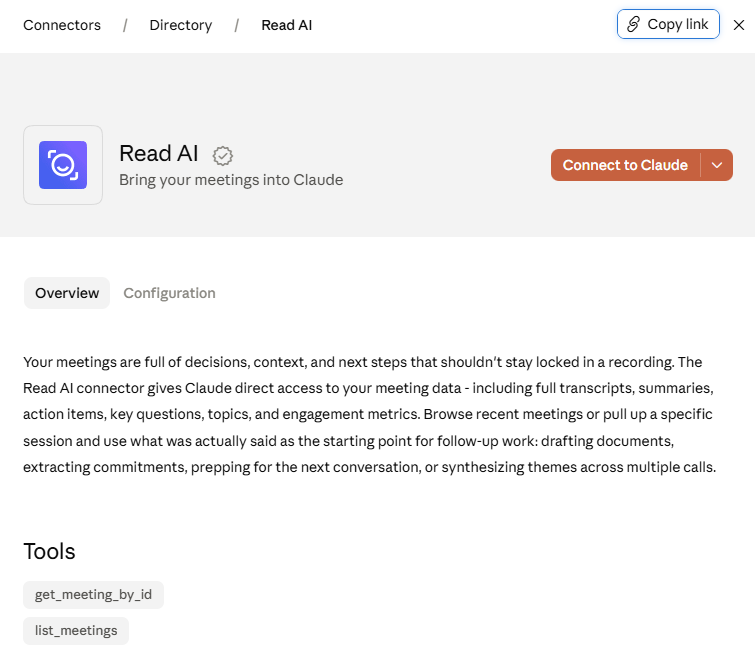Expand the Connect to Claude dropdown arrow
This screenshot has height=663, width=755.
coord(717,165)
